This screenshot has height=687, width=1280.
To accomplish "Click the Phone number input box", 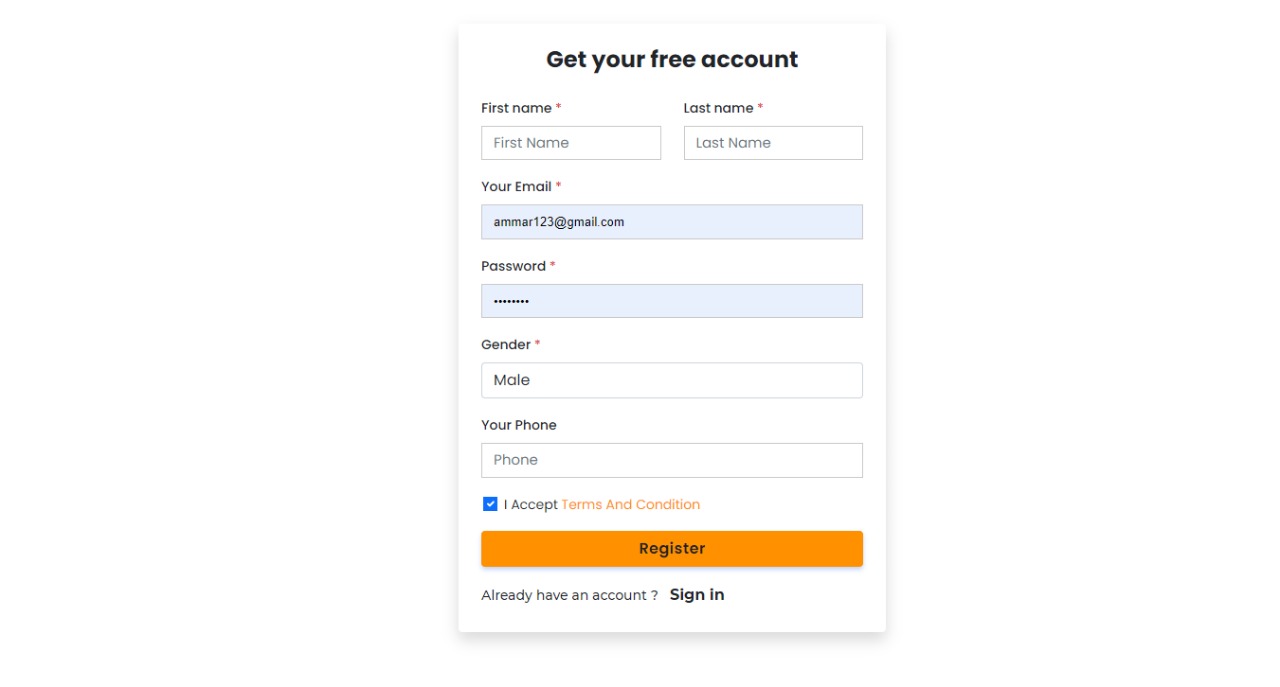I will (671, 460).
